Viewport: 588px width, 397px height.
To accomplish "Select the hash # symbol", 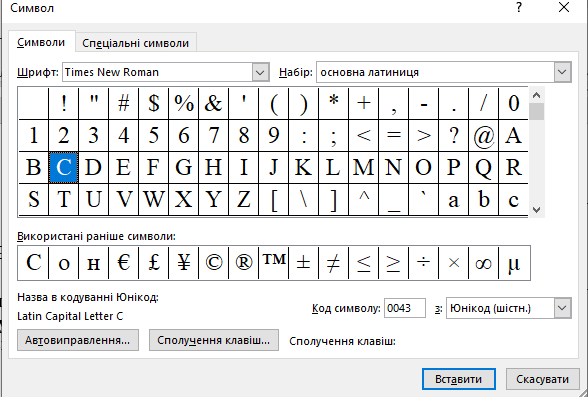I will click(124, 103).
